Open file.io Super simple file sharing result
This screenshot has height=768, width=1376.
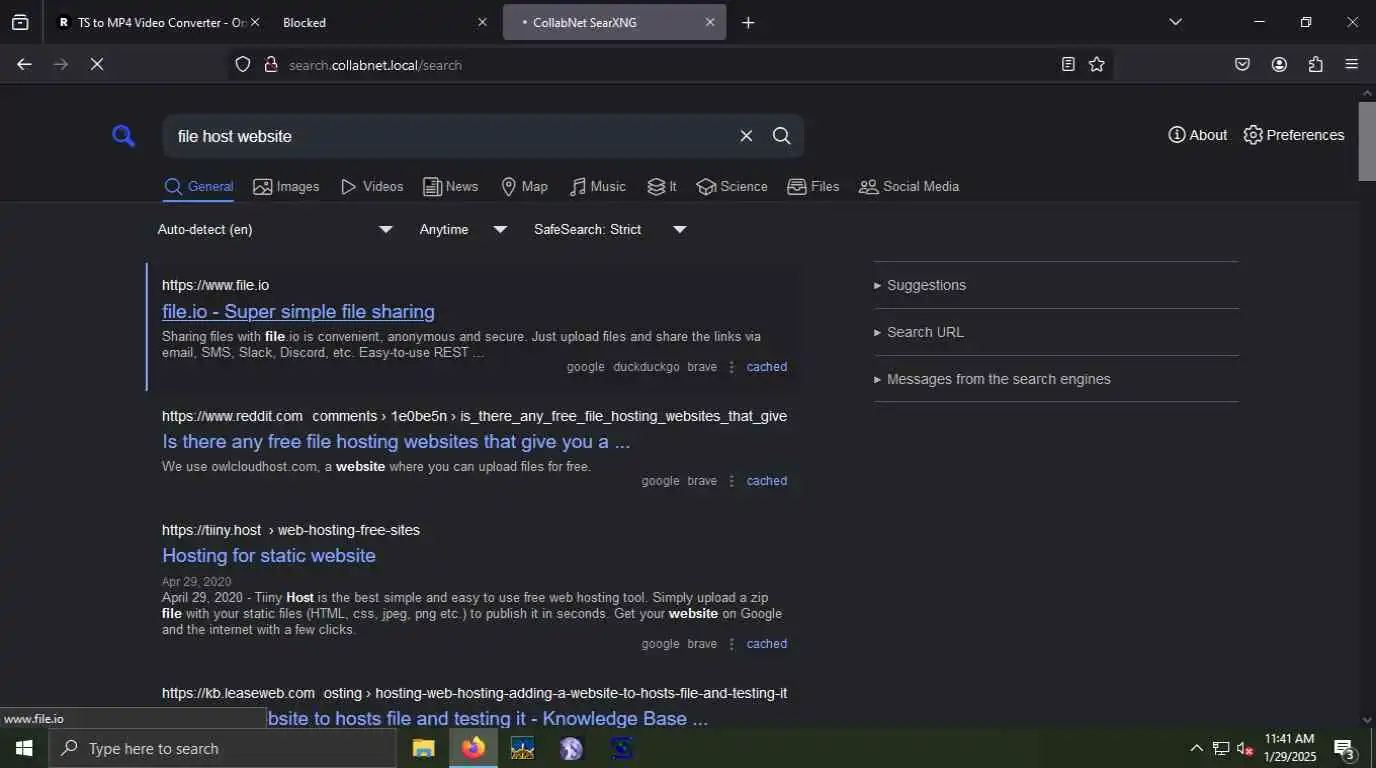click(x=298, y=312)
